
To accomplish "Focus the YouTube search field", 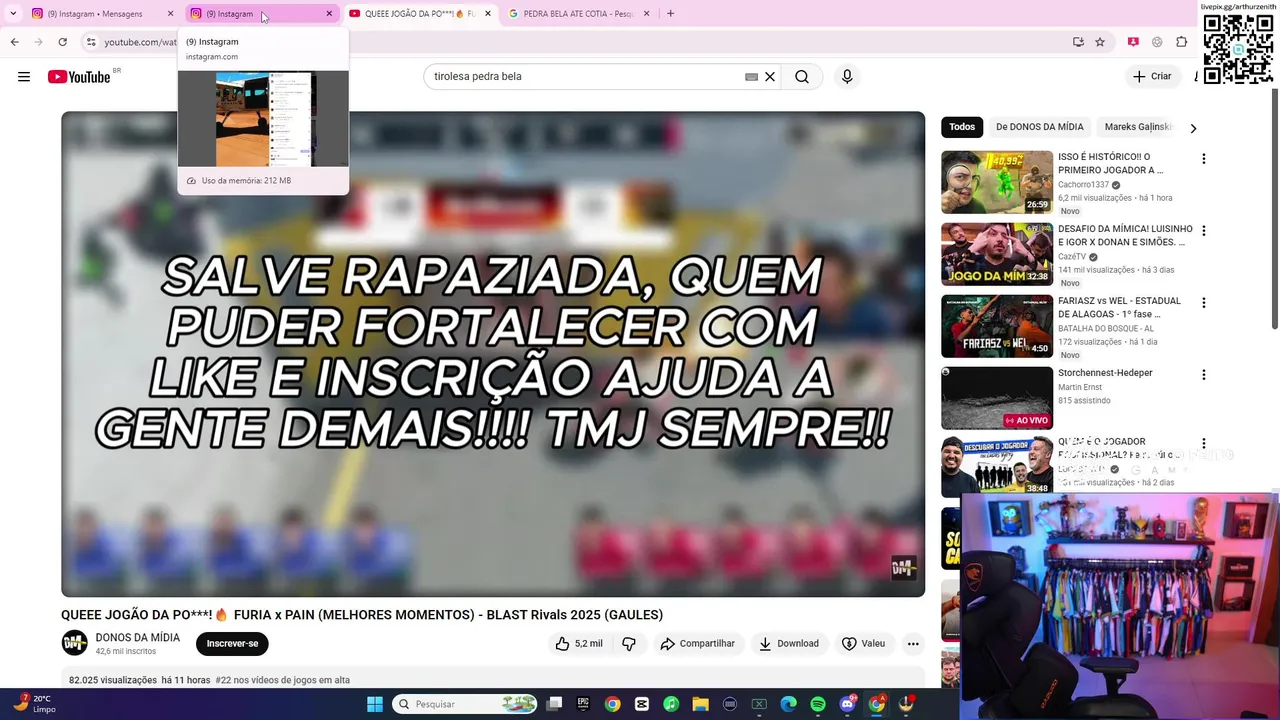I will pos(585,77).
